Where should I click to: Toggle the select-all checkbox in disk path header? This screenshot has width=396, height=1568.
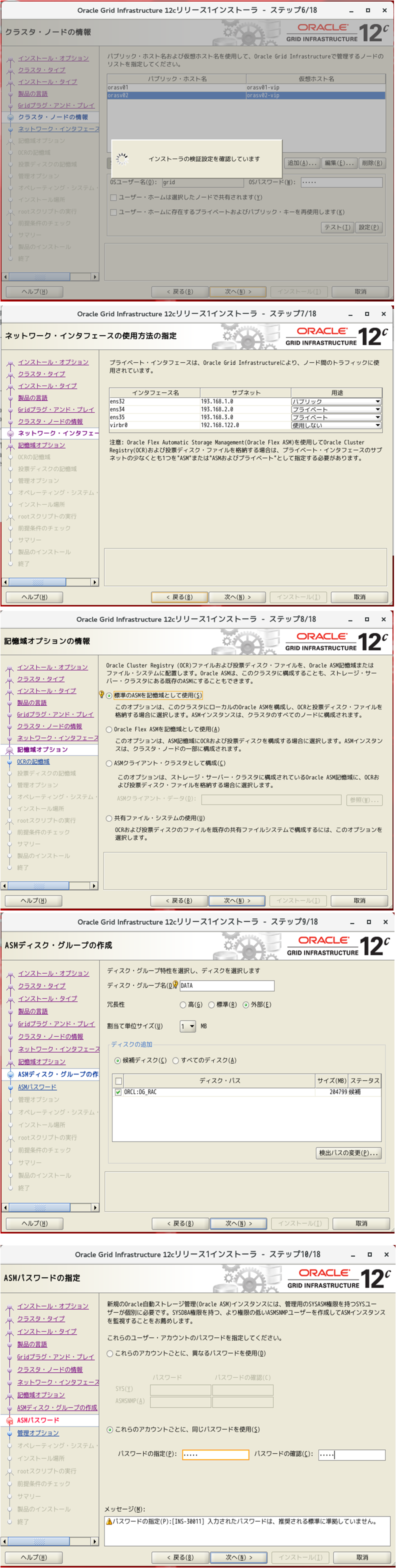point(118,1081)
